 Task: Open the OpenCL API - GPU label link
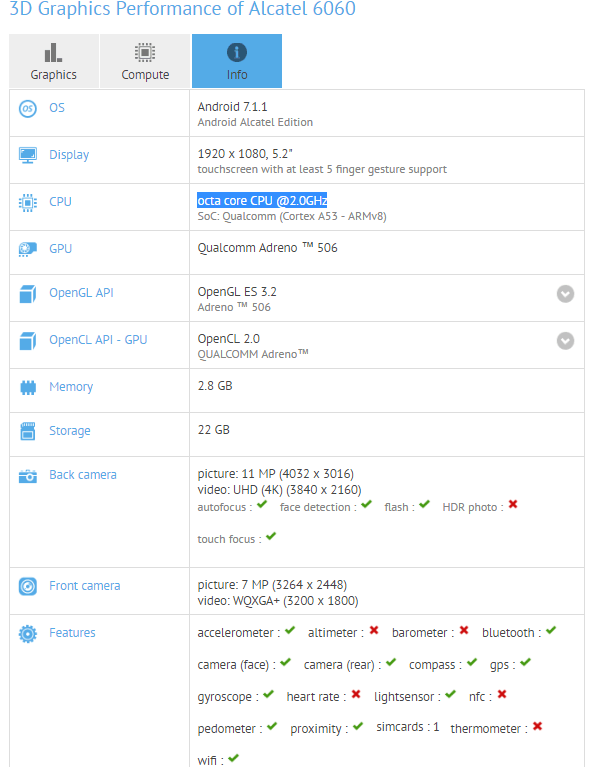[98, 340]
